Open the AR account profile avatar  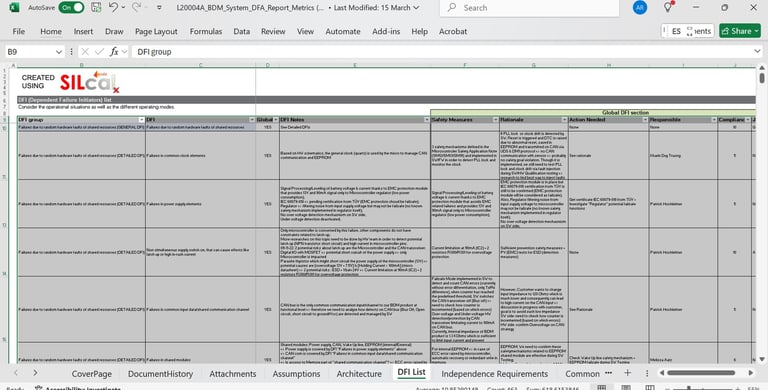tap(640, 7)
